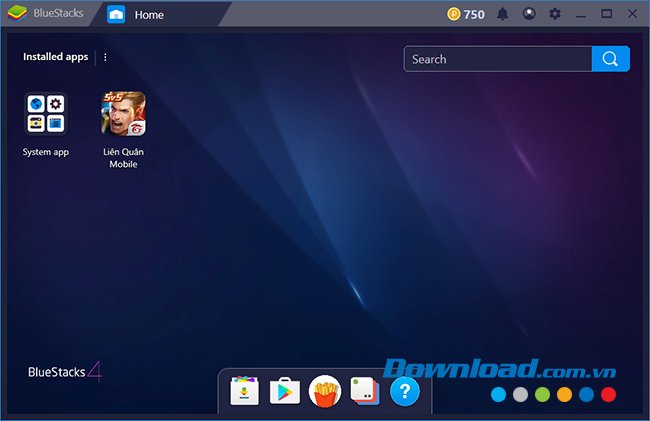Select the red color dot
The width and height of the screenshot is (650, 421).
pyautogui.click(x=608, y=394)
